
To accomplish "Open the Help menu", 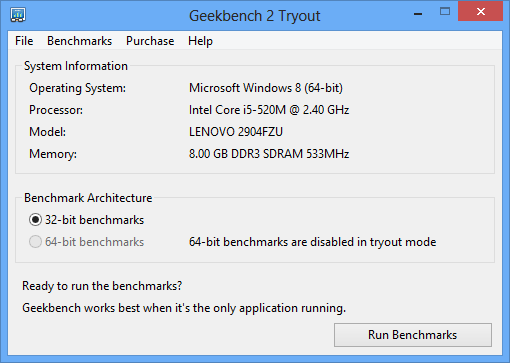I will (200, 41).
